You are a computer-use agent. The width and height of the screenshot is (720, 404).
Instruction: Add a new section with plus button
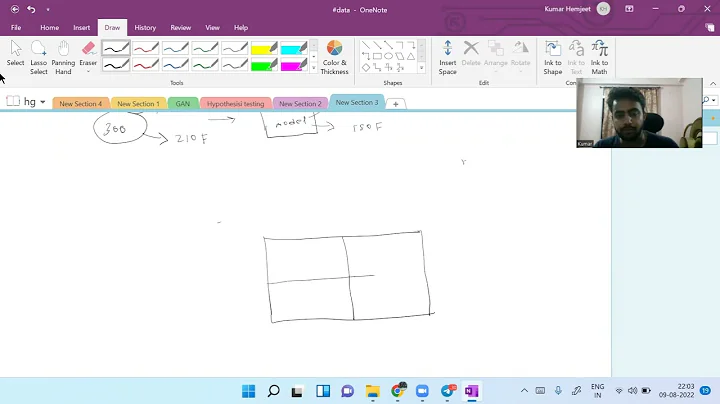tap(395, 104)
